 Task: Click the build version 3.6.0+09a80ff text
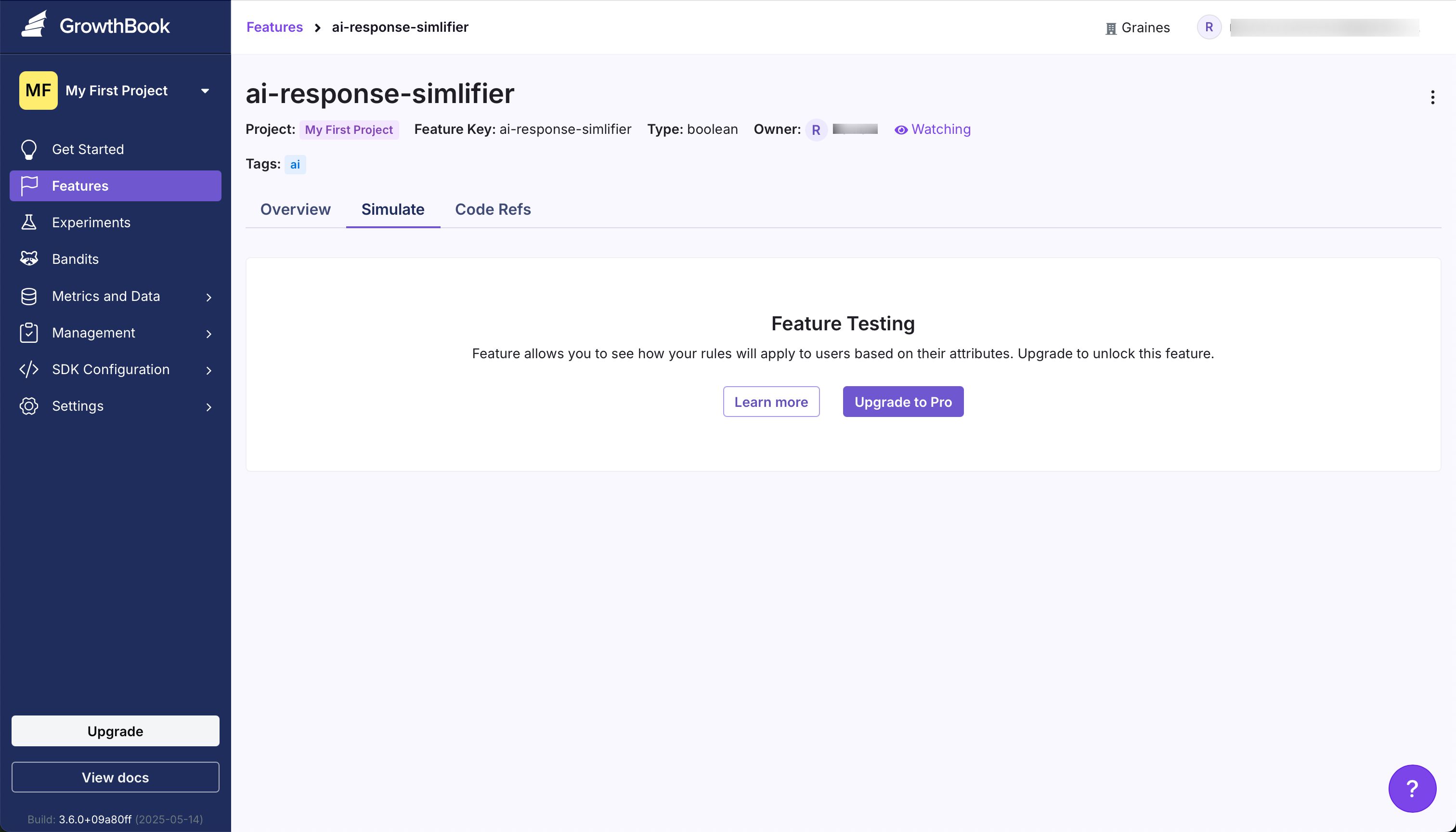point(95,819)
